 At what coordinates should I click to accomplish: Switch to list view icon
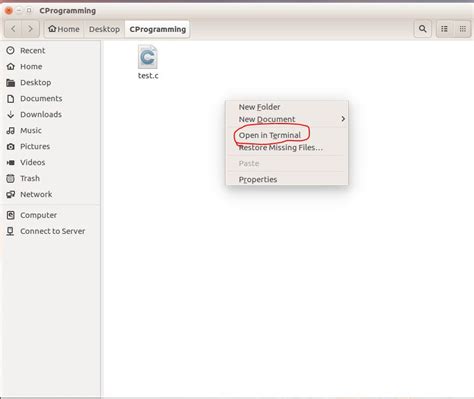[444, 29]
